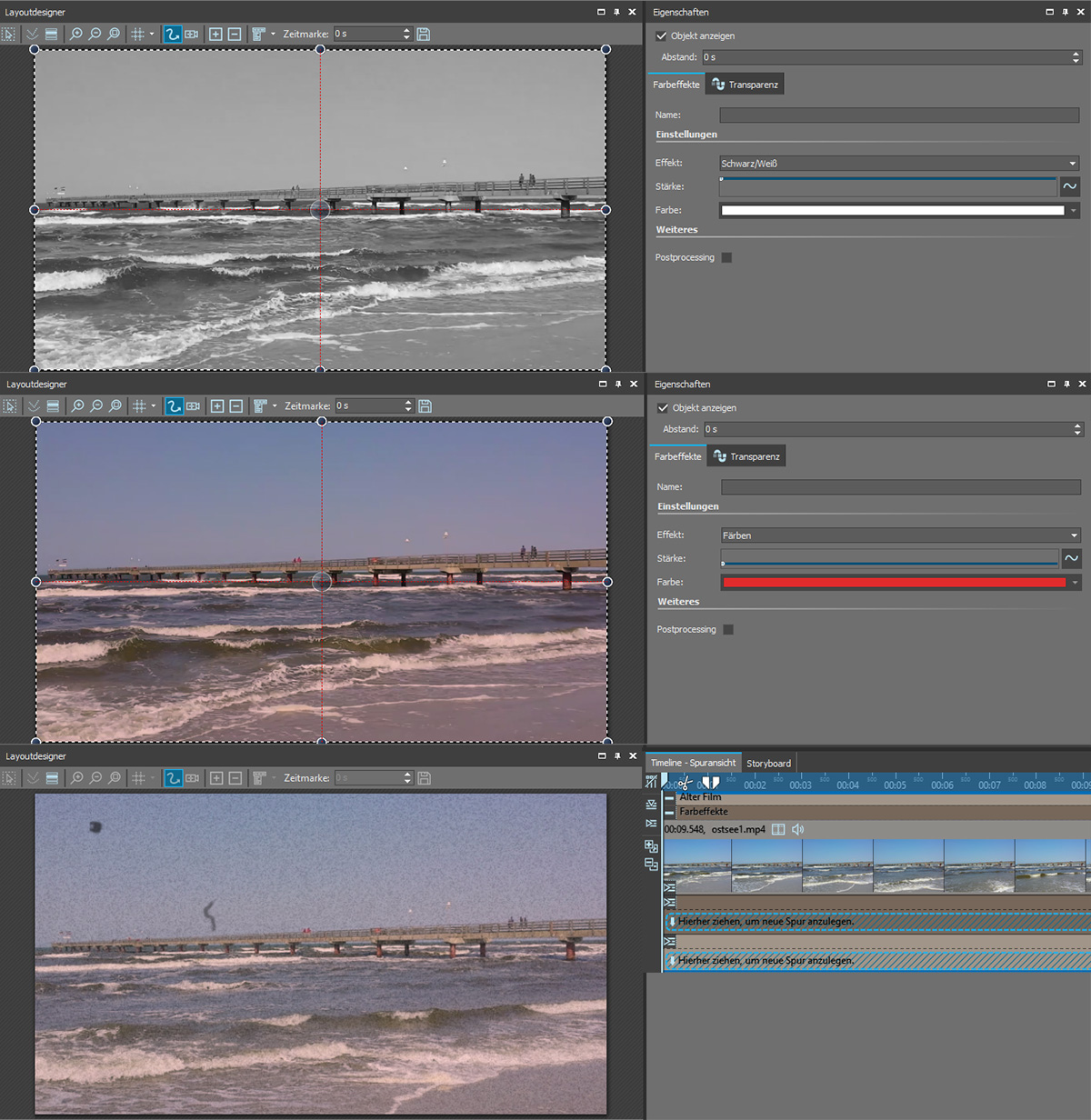Click the save icon beside the top Zeitmarke field
This screenshot has width=1091, height=1120.
423,34
